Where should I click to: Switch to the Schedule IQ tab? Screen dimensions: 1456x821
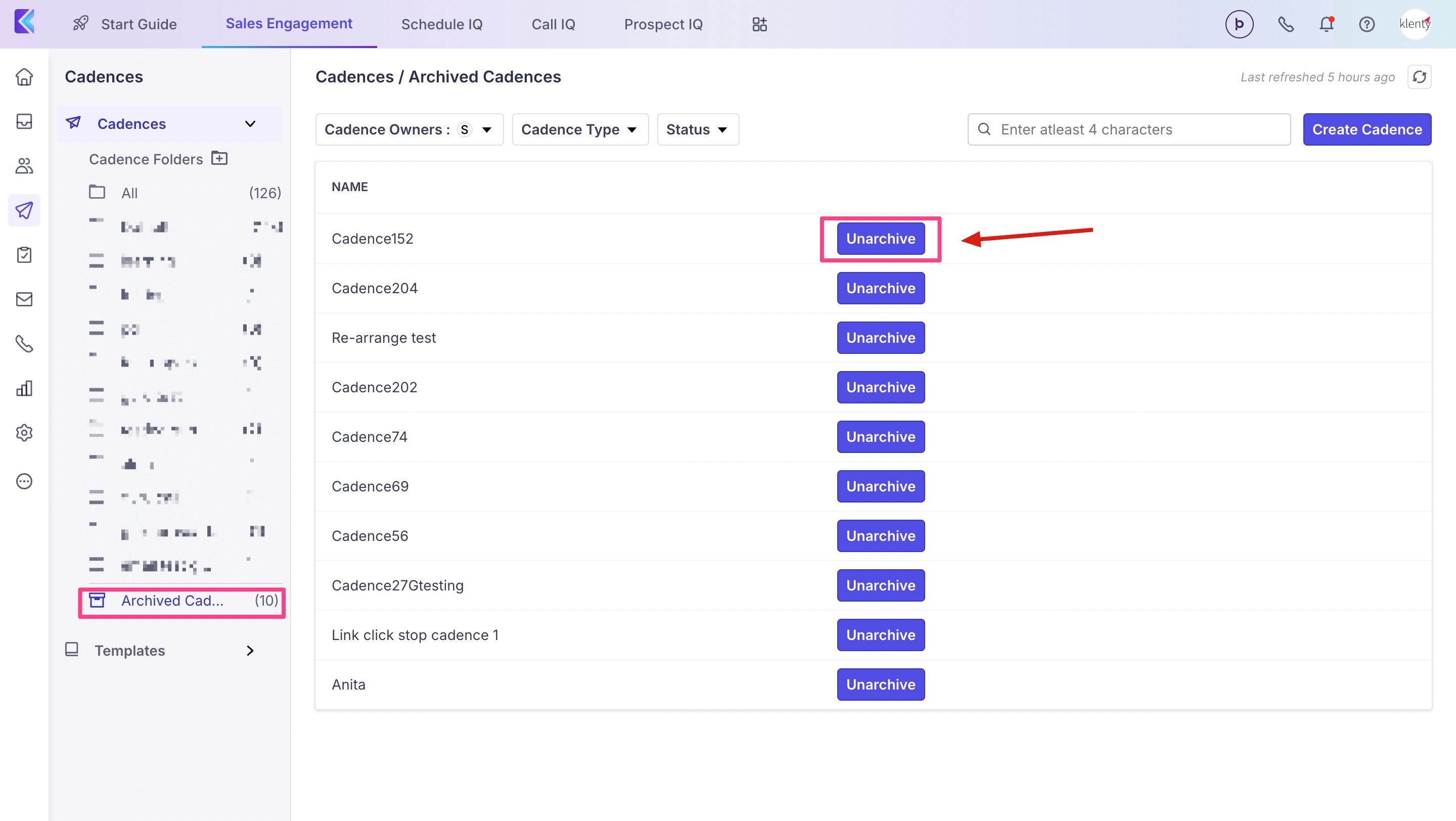441,24
